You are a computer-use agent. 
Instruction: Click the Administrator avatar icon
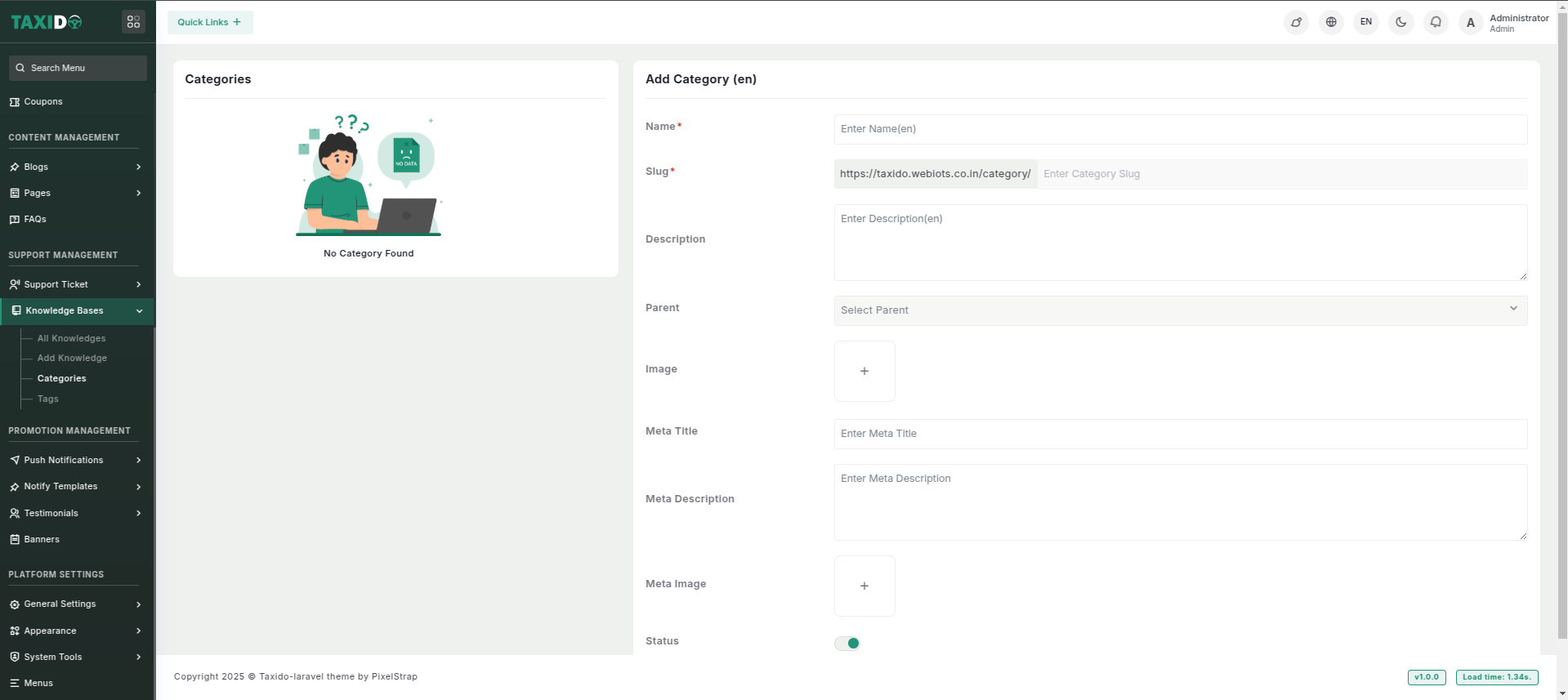pos(1470,23)
